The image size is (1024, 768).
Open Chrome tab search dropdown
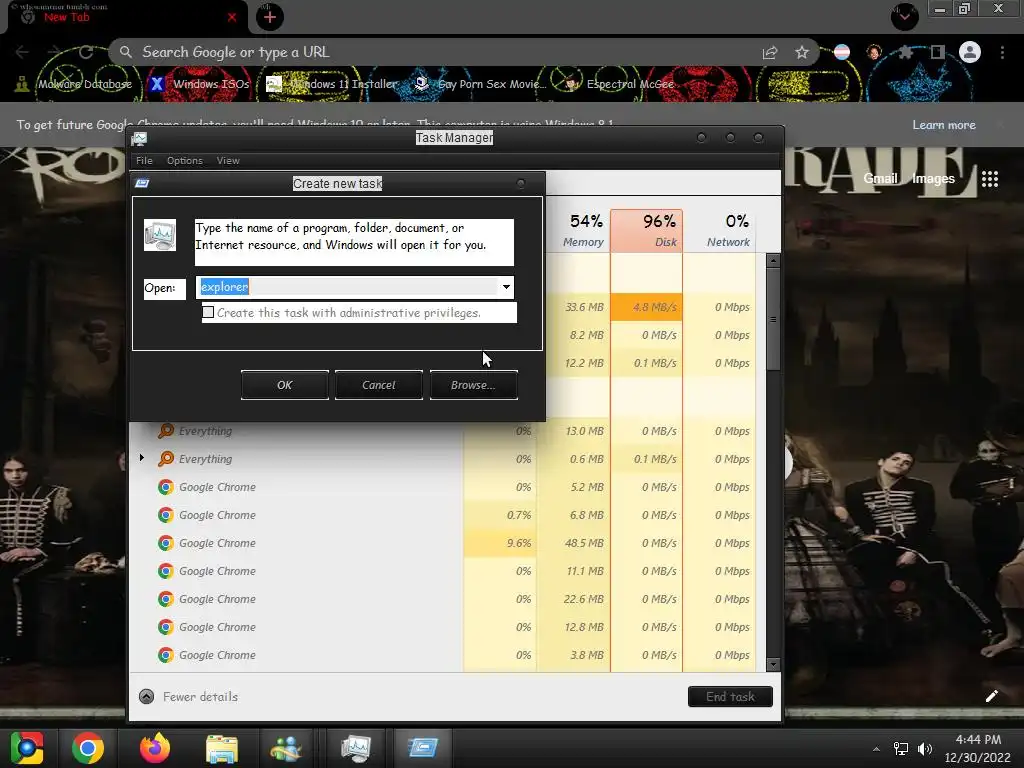pos(904,16)
